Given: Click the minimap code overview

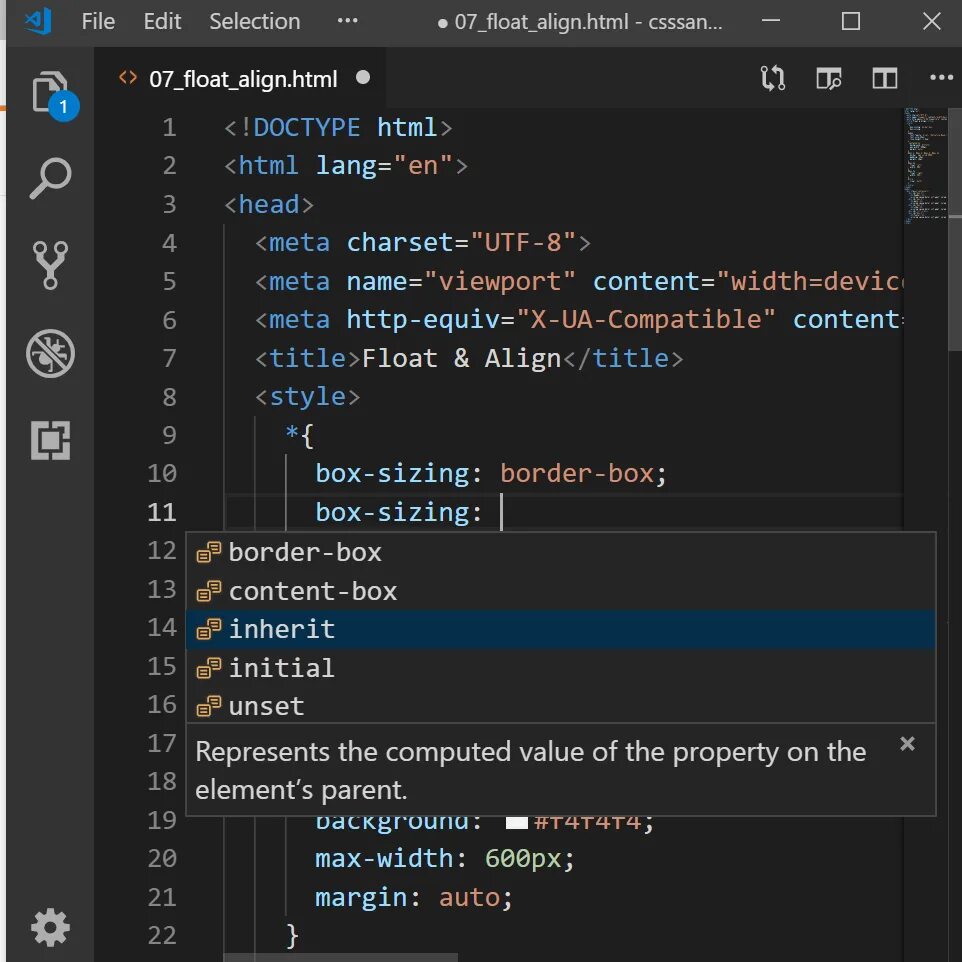Looking at the screenshot, I should (x=925, y=166).
